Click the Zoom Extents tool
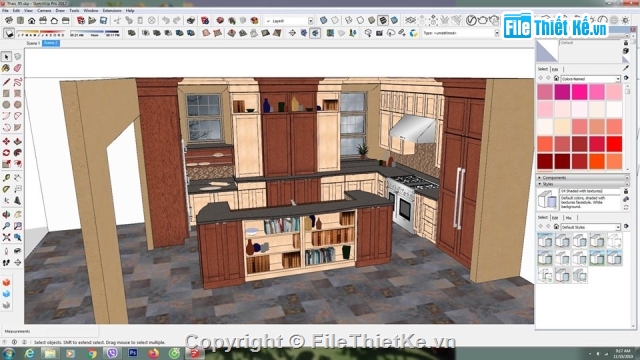The width and height of the screenshot is (640, 360). click(x=6, y=237)
